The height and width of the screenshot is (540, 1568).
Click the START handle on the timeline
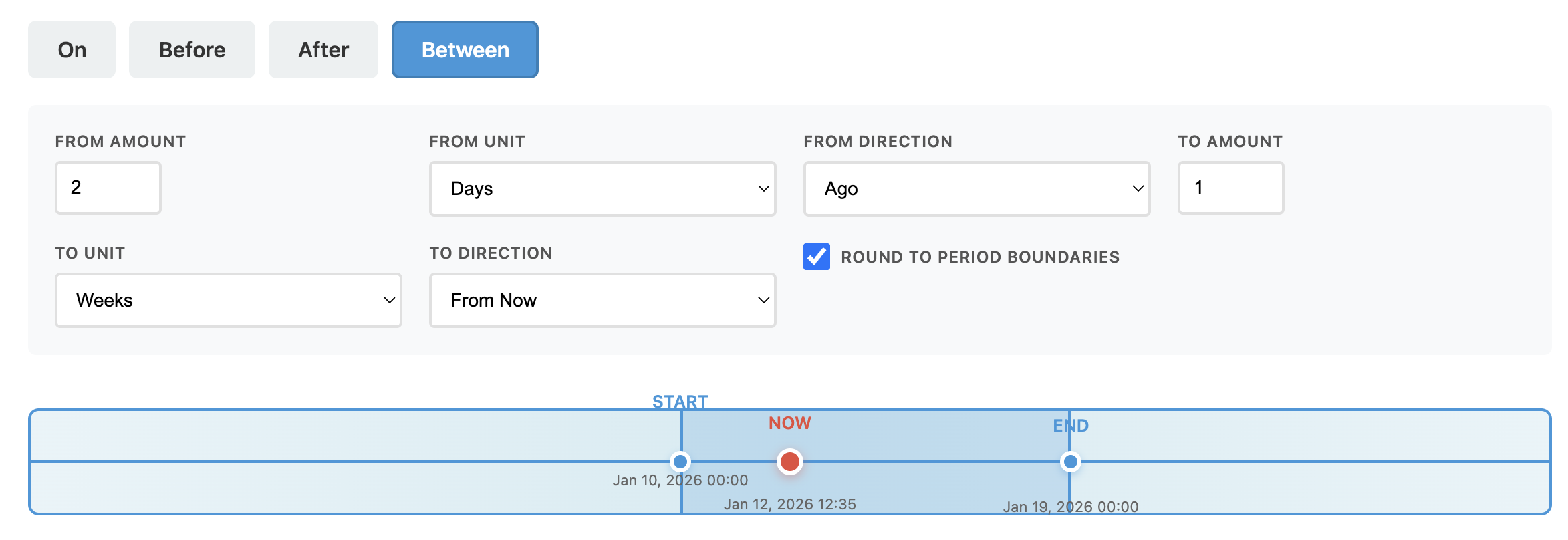(x=680, y=461)
